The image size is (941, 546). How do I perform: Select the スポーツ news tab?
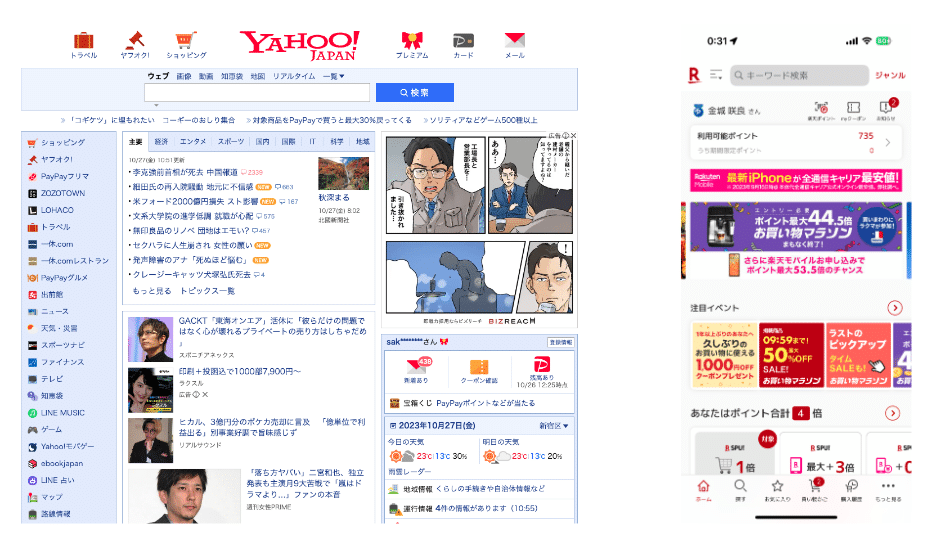pyautogui.click(x=230, y=142)
